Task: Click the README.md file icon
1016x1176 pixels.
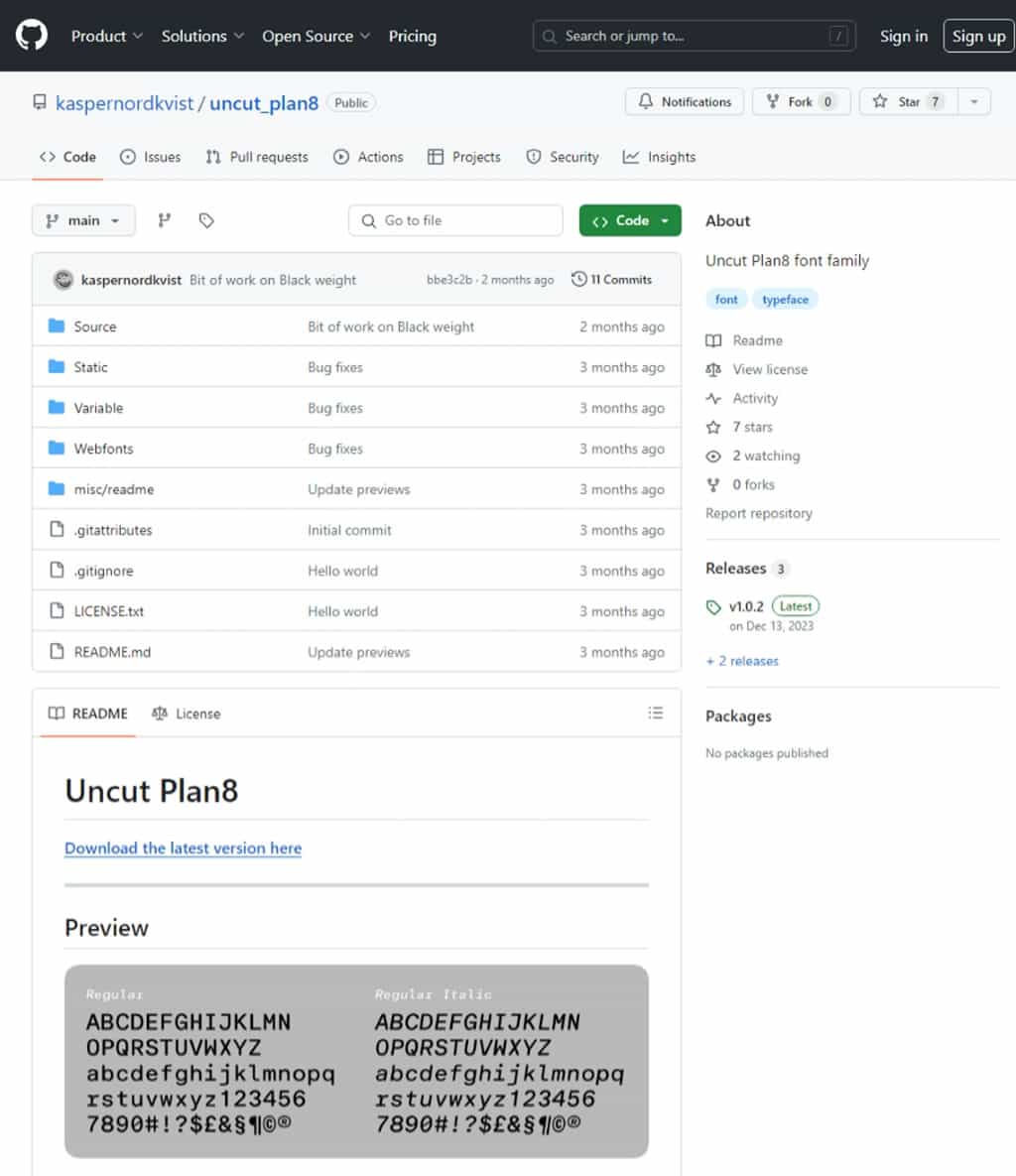Action: click(57, 651)
